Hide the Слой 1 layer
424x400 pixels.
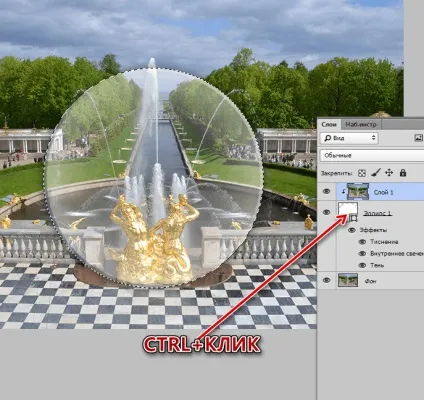(x=327, y=192)
